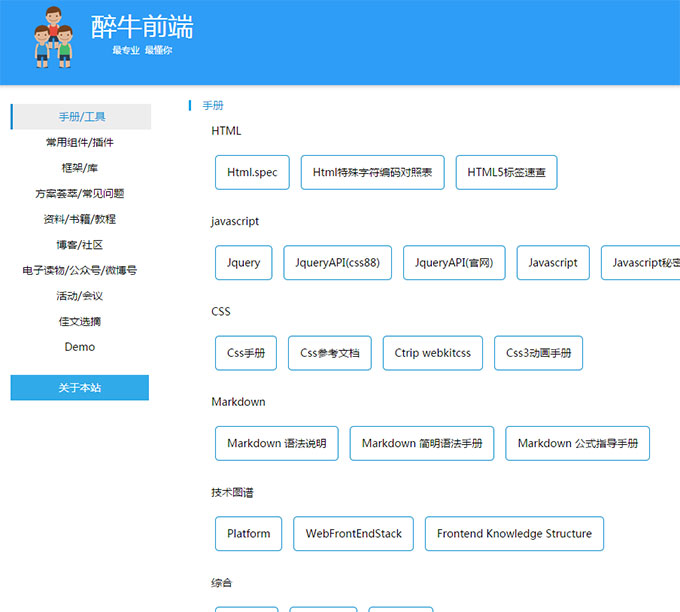The width and height of the screenshot is (680, 612).
Task: Click the 综合 category label
Action: point(222,583)
